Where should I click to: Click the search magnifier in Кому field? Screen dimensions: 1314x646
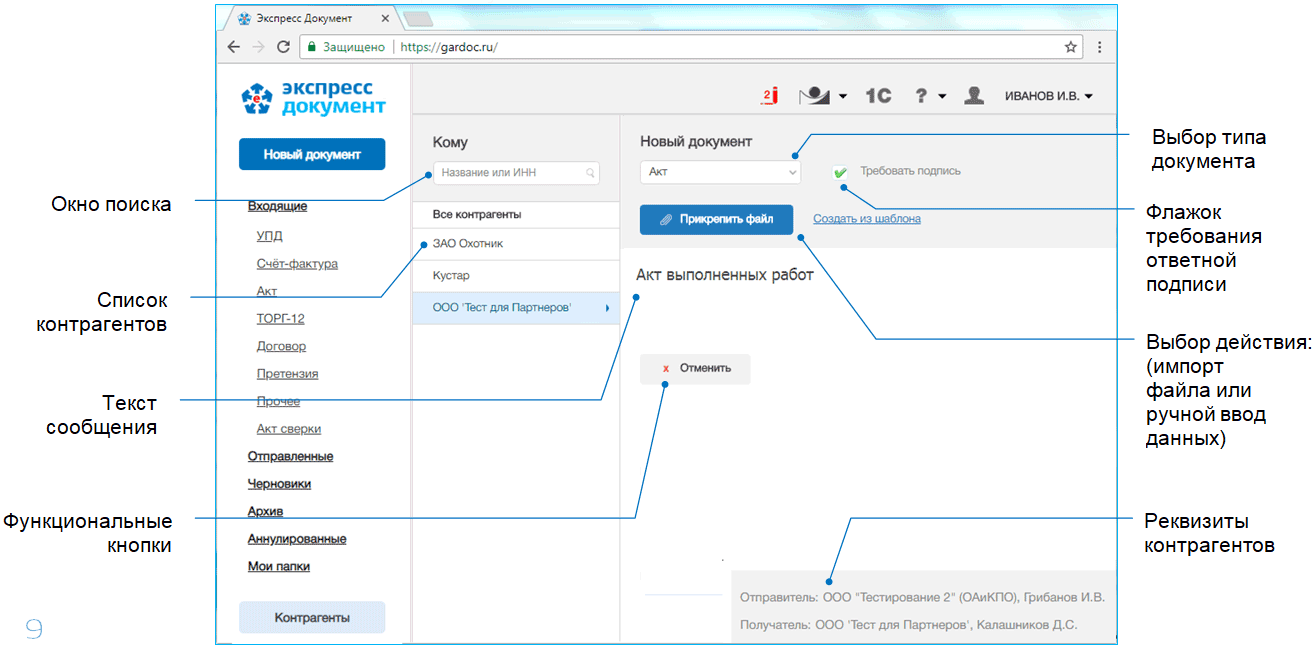coord(592,173)
